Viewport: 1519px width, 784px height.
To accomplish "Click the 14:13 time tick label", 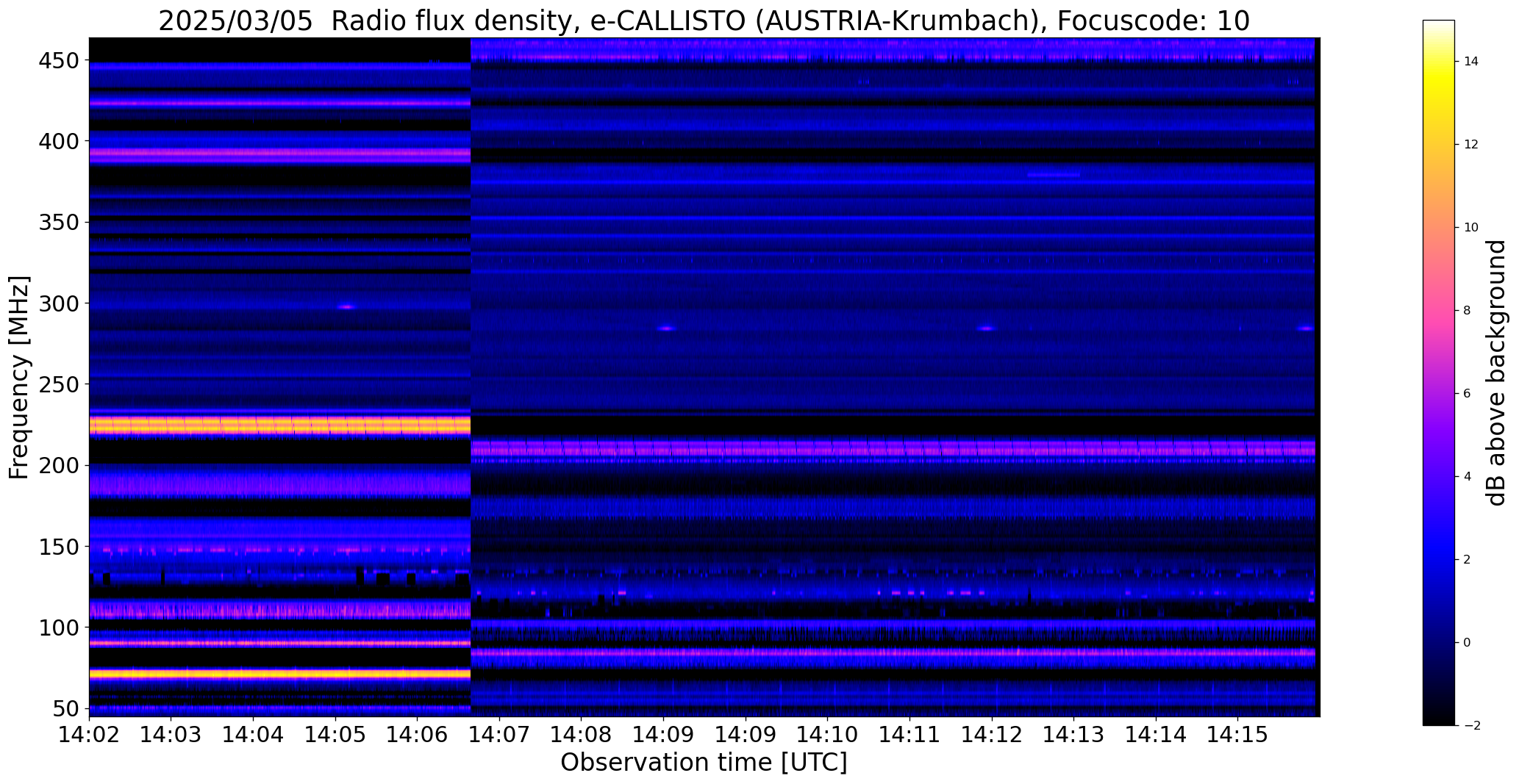I will click(x=1073, y=734).
